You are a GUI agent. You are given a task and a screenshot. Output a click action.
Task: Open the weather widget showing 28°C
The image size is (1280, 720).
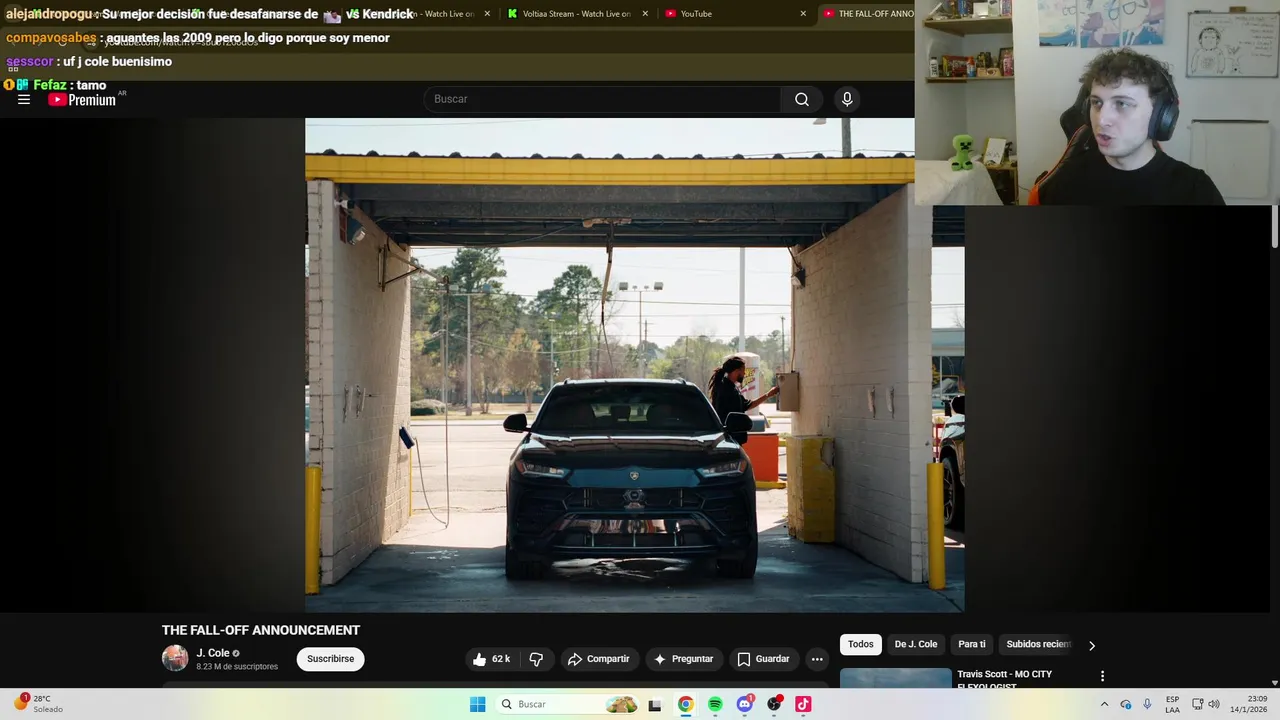38,704
